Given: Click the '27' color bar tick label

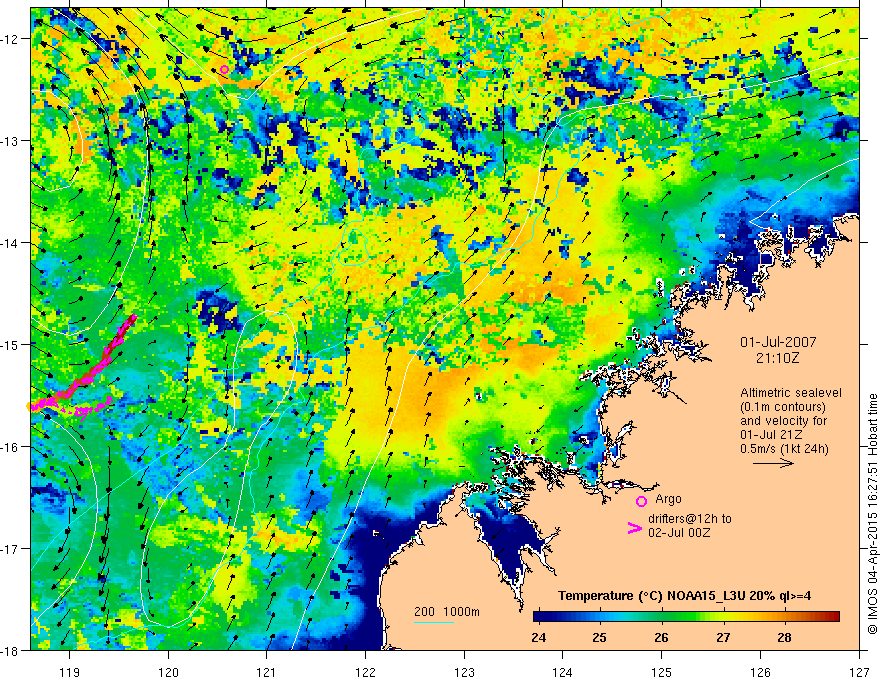Looking at the screenshot, I should click(723, 637).
